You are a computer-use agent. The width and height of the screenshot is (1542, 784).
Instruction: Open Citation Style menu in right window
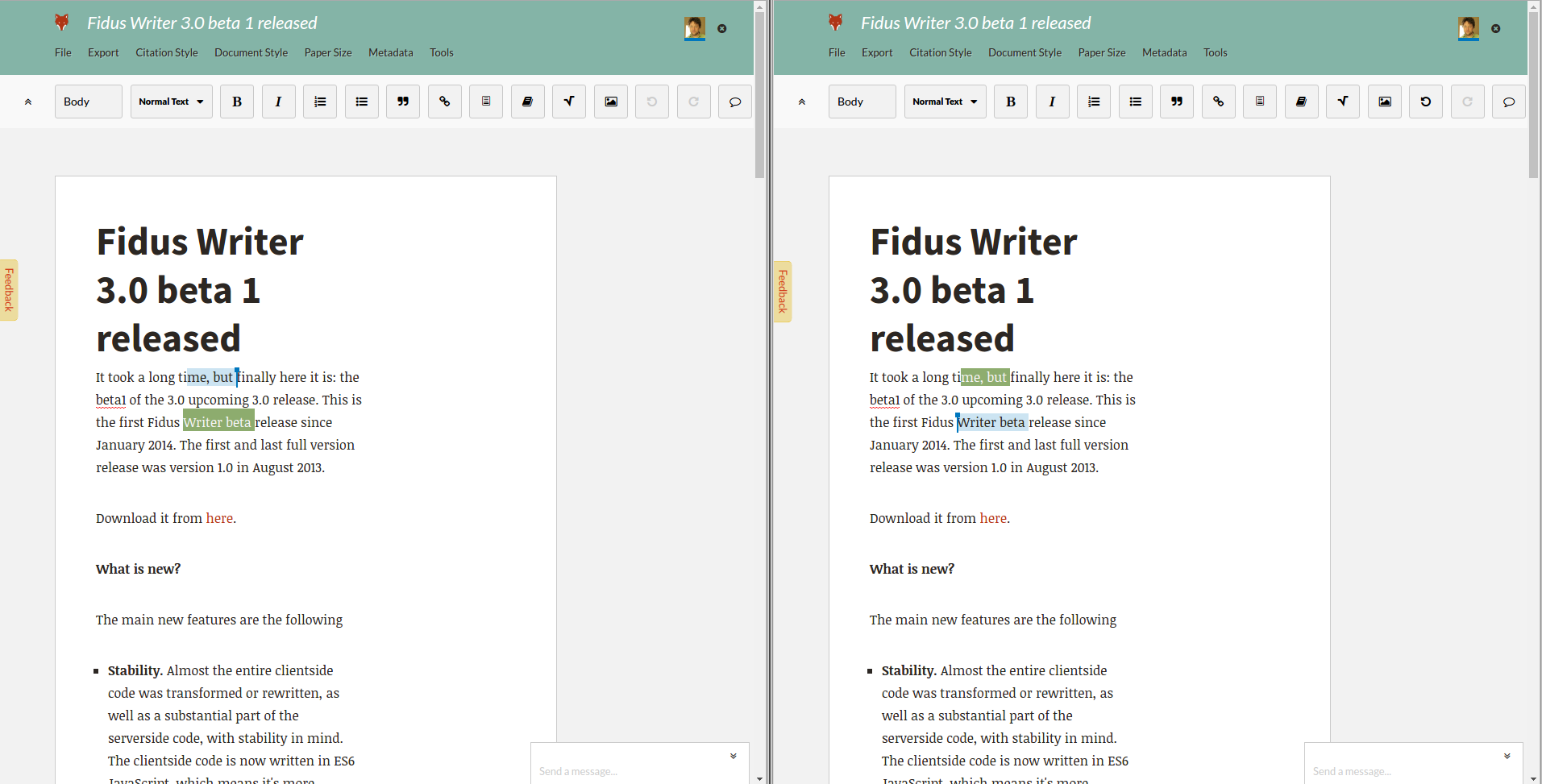coord(941,52)
